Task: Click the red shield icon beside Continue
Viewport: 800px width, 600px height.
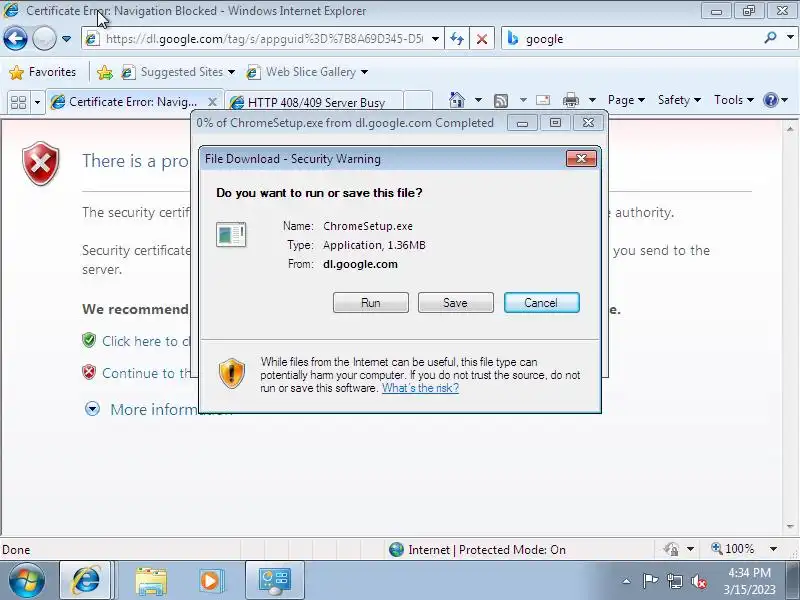Action: pyautogui.click(x=89, y=372)
